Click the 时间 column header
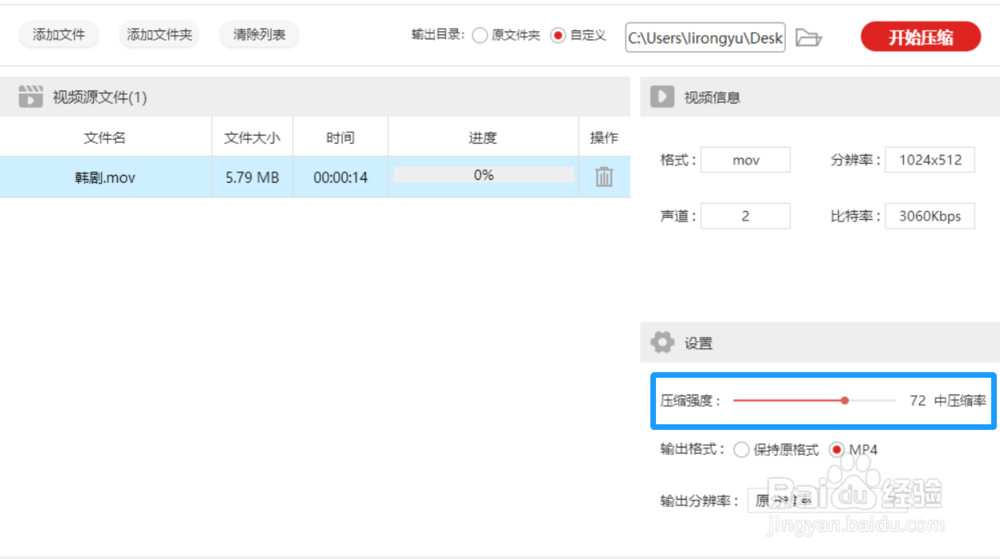 [341, 138]
